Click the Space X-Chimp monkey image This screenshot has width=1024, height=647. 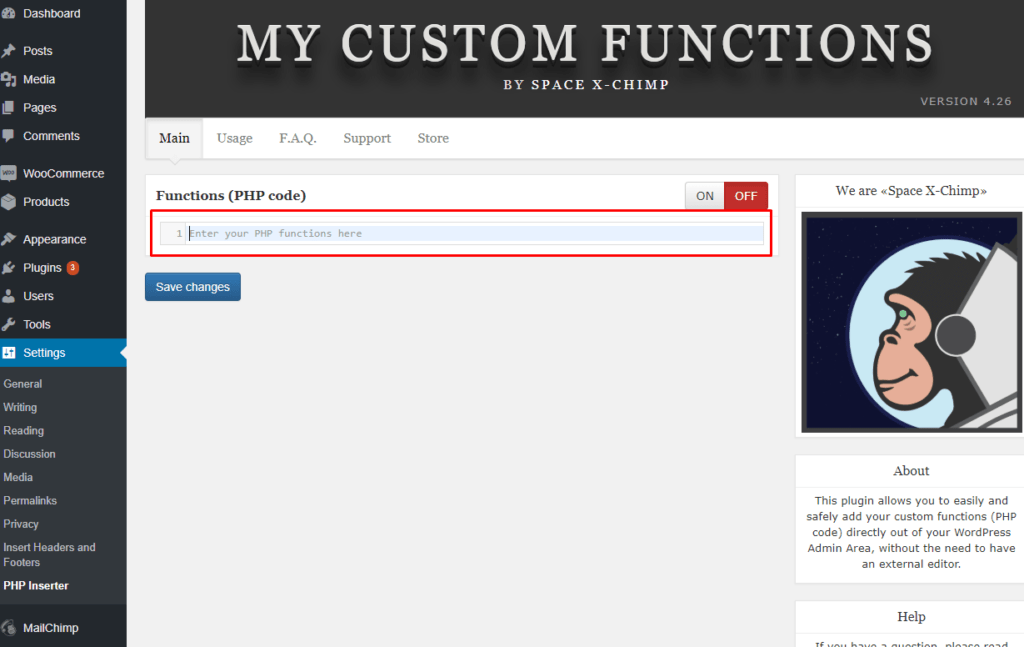[x=911, y=322]
